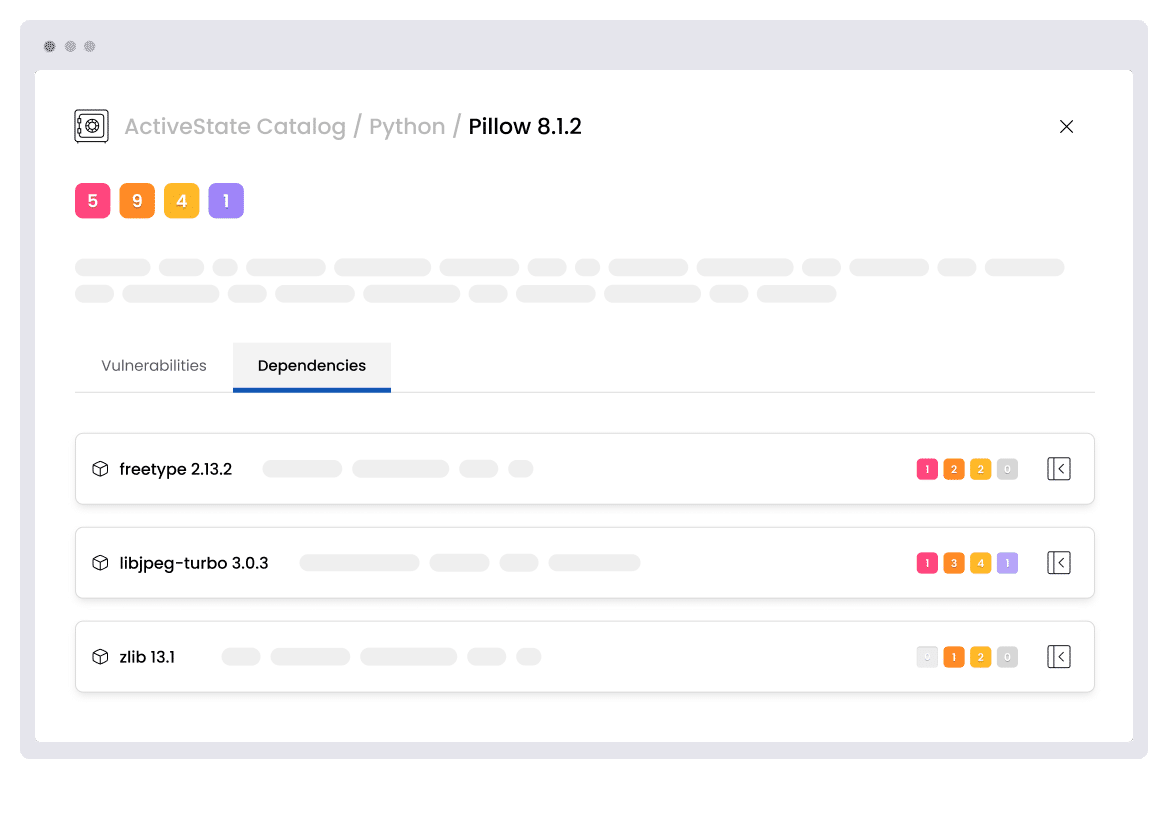Click the purple low severity badge 1
The width and height of the screenshot is (1168, 831).
tap(226, 201)
